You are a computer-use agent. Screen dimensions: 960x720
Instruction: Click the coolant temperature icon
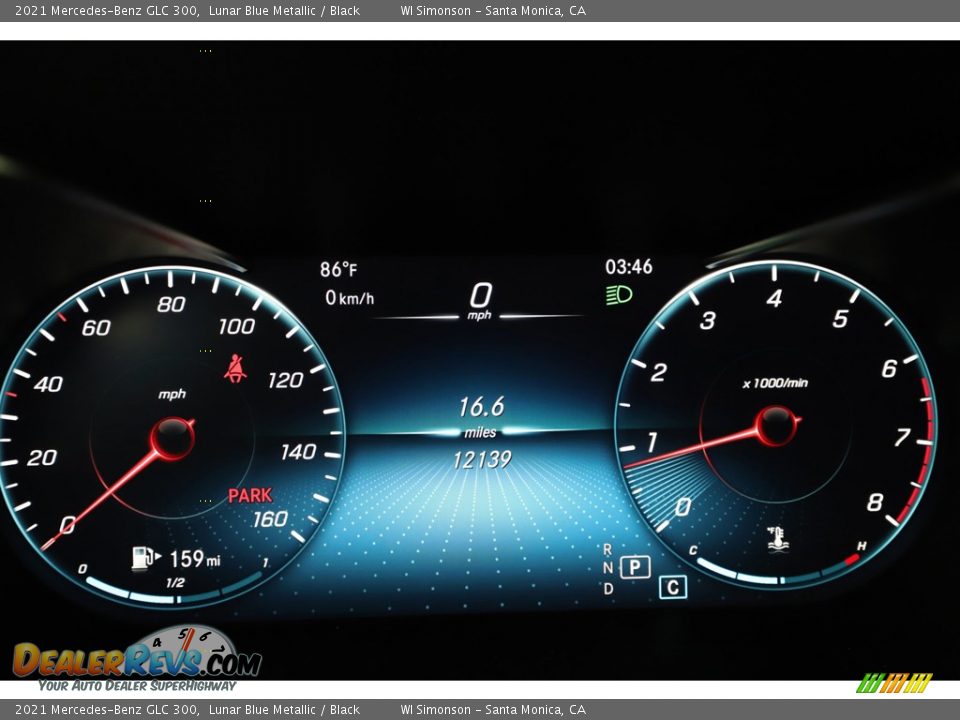[x=778, y=539]
